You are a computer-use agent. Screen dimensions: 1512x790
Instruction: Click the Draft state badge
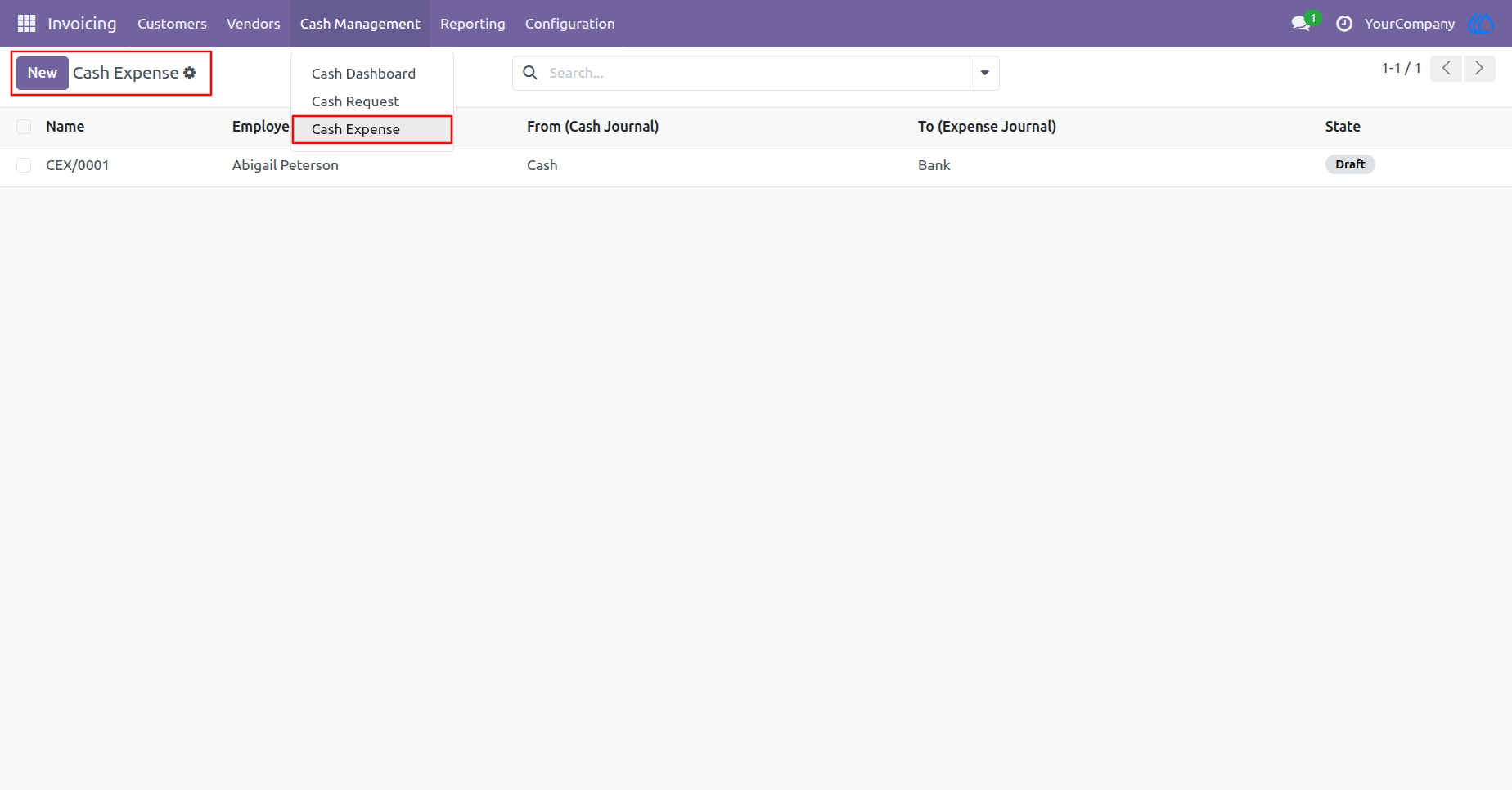pos(1350,164)
